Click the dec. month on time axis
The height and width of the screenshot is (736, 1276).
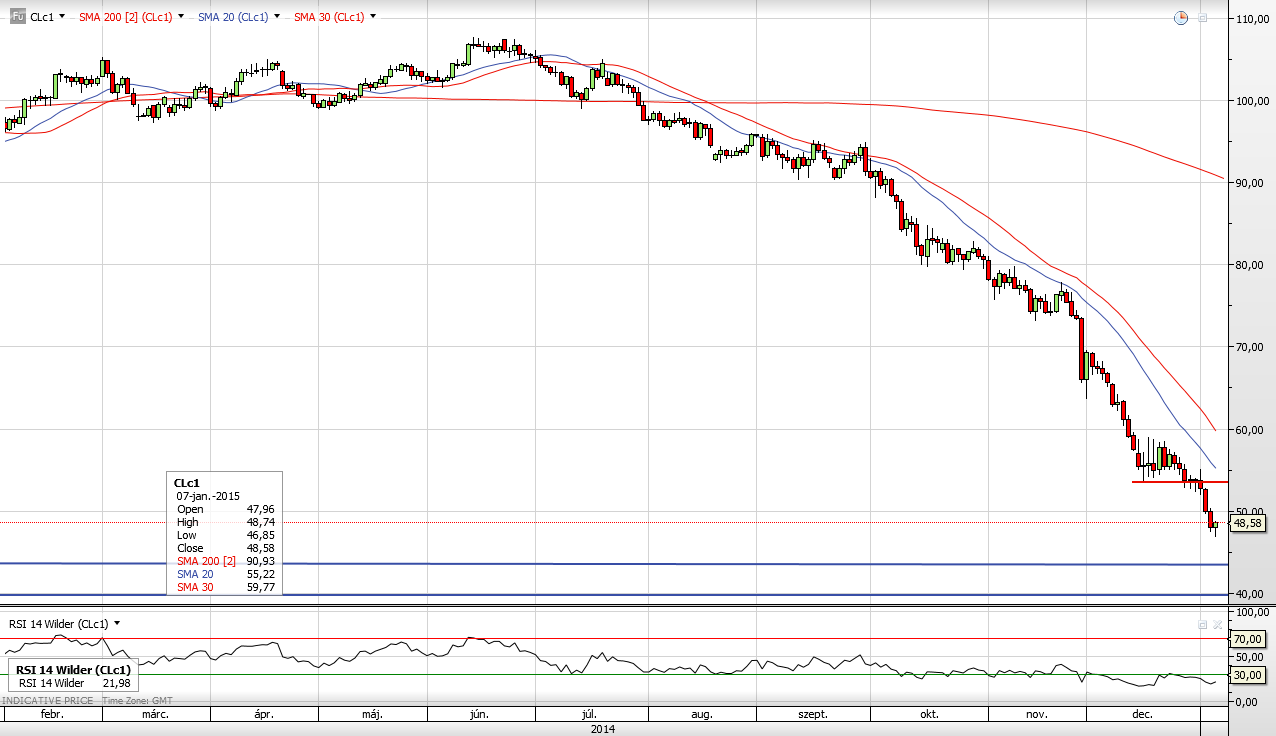(1142, 714)
